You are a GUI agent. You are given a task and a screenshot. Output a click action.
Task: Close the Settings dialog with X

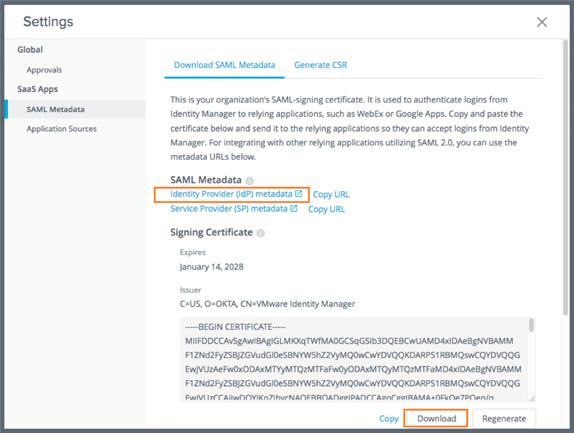542,22
